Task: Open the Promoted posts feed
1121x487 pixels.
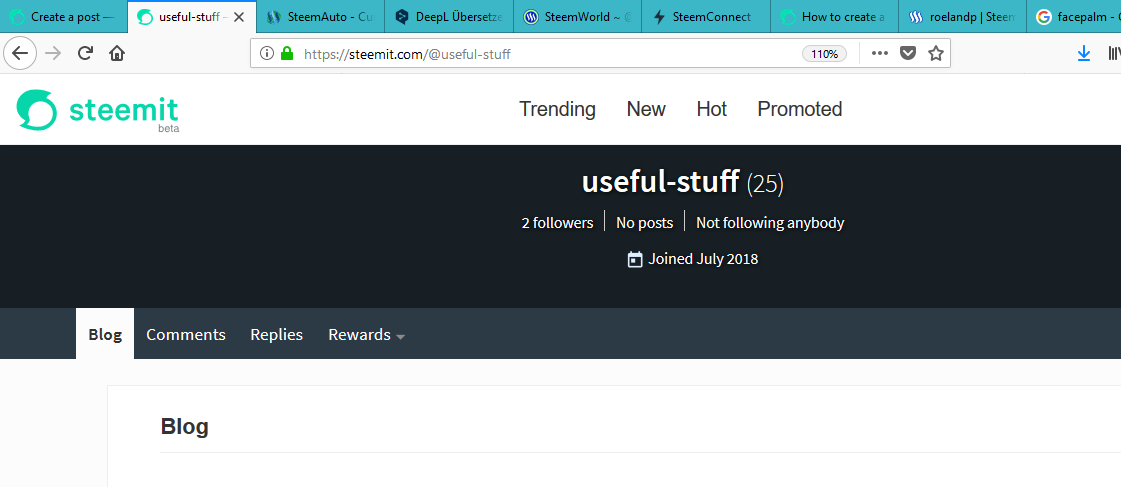Action: (x=799, y=109)
